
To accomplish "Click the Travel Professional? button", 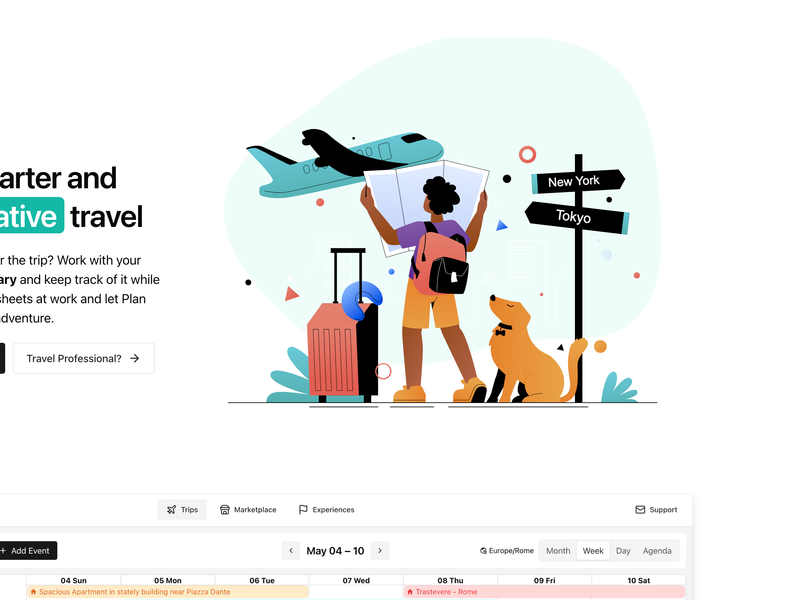I will 84,359.
